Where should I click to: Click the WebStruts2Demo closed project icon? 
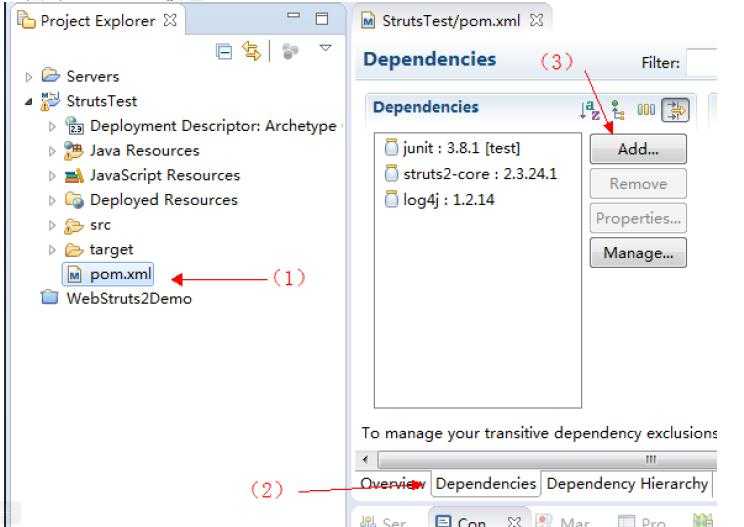[x=49, y=297]
